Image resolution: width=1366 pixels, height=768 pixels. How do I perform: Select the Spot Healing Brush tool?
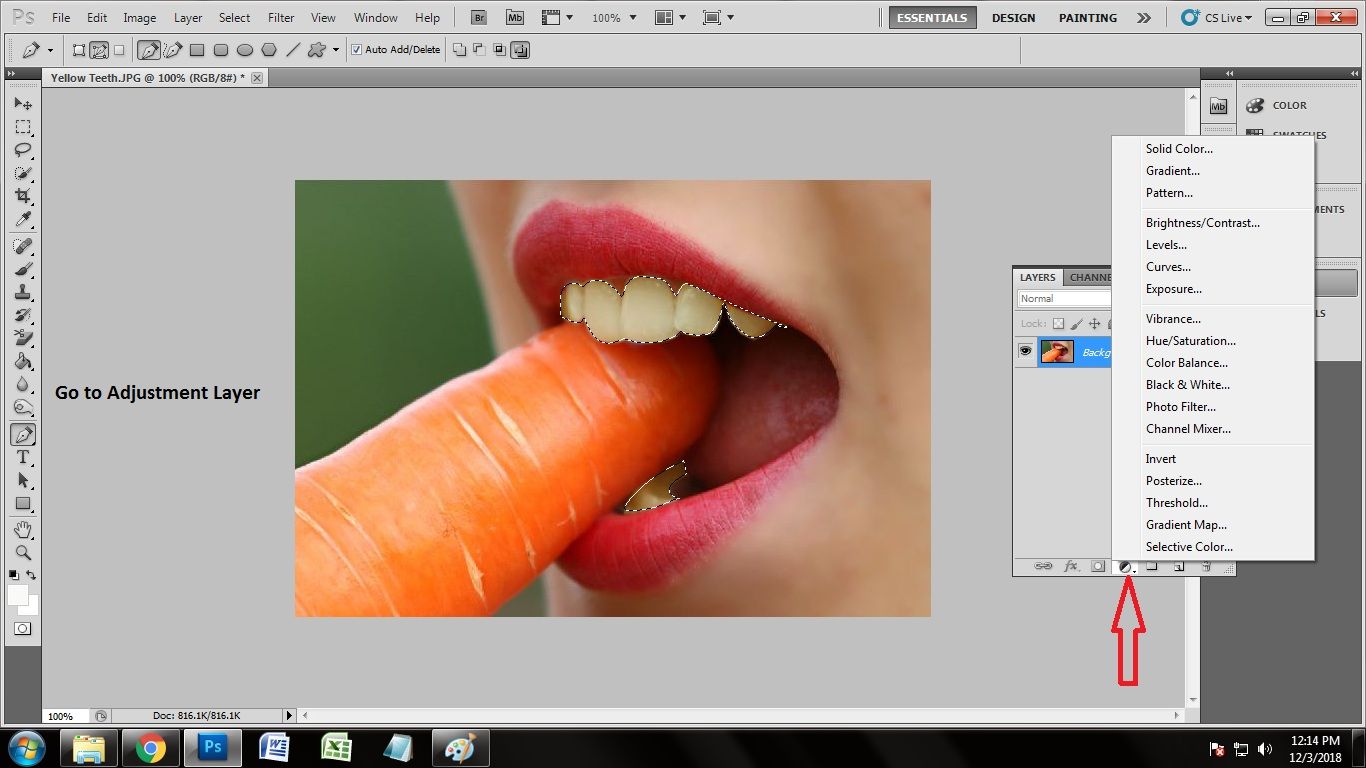[22, 246]
